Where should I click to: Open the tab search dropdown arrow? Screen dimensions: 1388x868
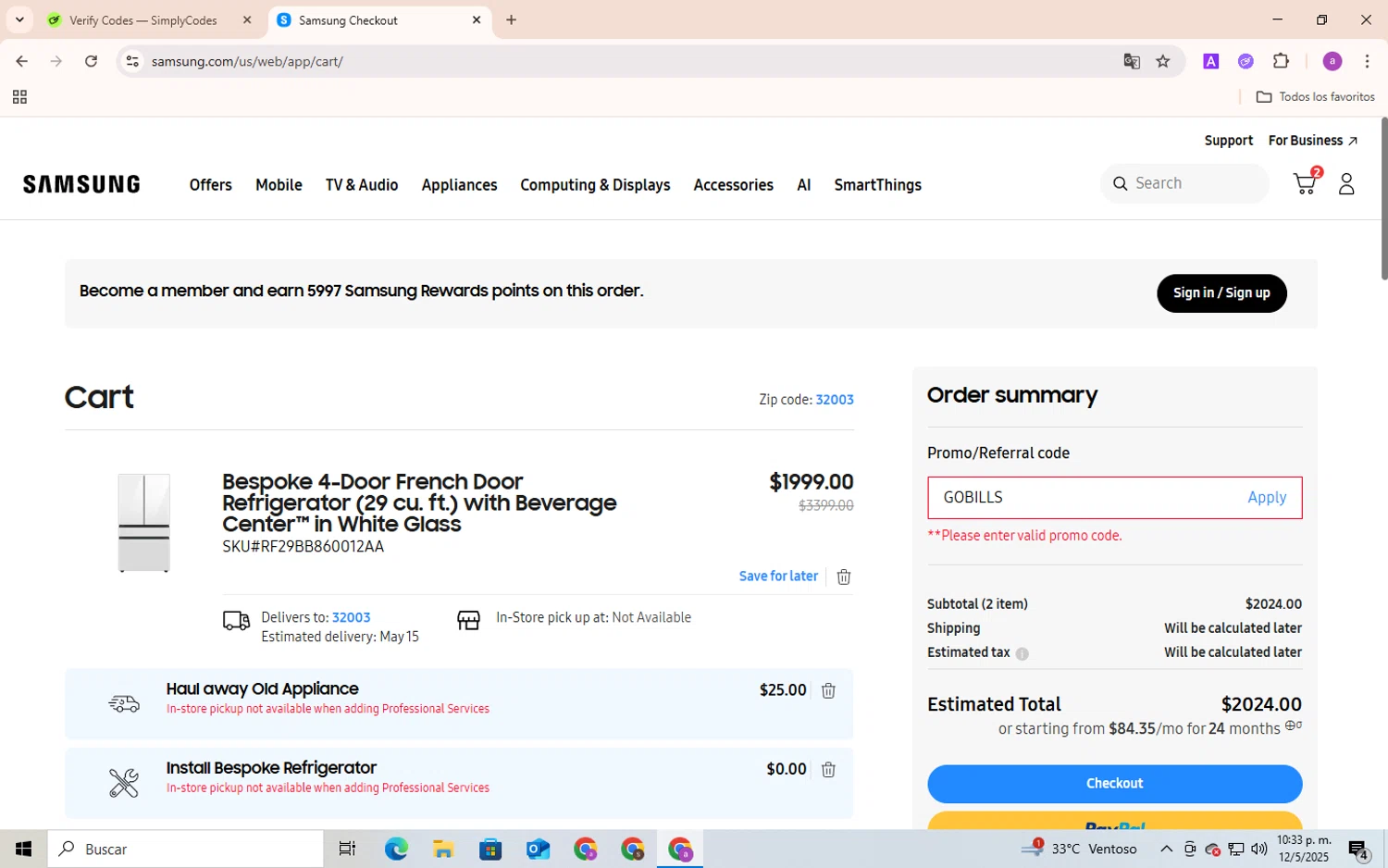19,19
